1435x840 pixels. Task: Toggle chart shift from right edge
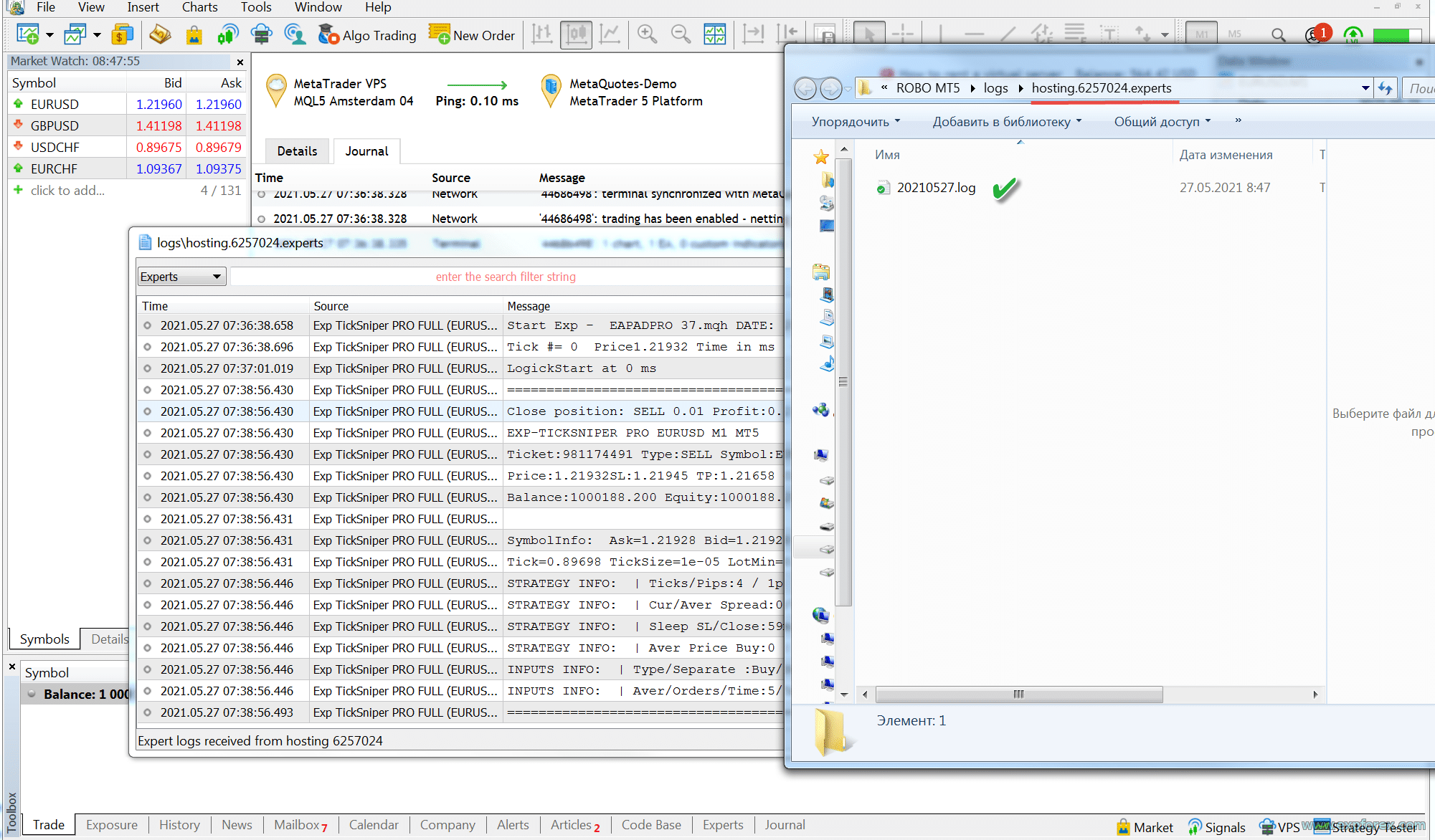coord(787,34)
